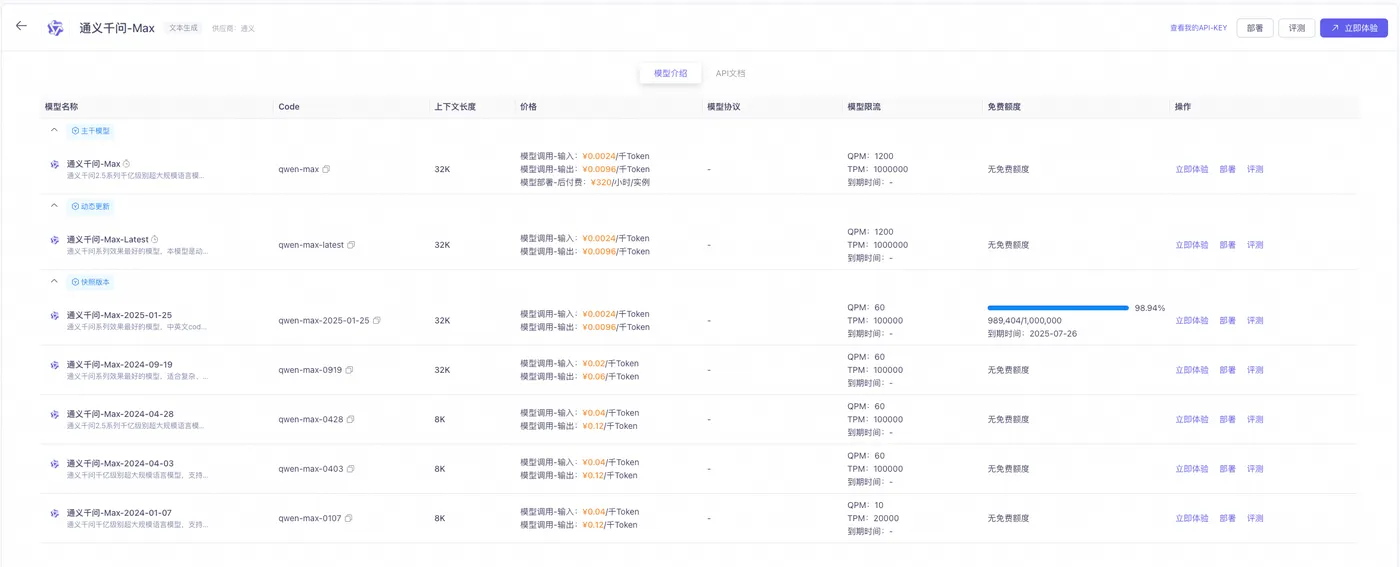This screenshot has width=1400, height=567.
Task: Click the clock icon next to 通义千问-Max-Latest
Action: point(155,239)
